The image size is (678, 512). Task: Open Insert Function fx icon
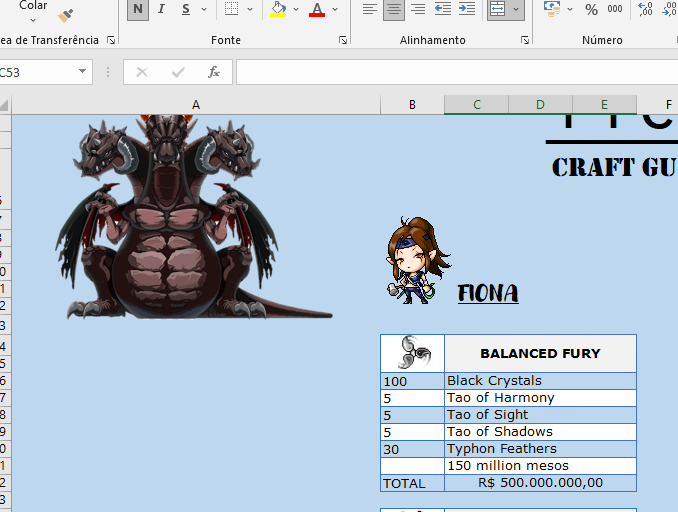(x=214, y=72)
